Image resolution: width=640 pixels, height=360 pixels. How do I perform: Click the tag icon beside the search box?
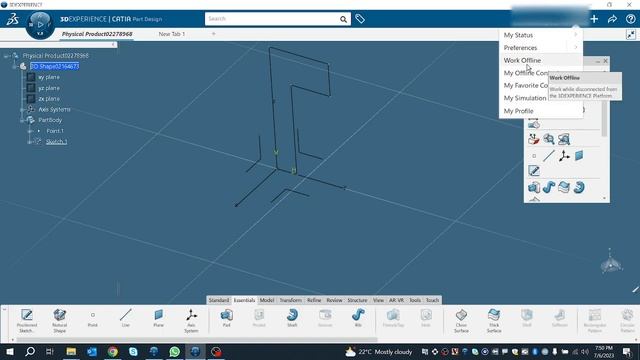click(360, 19)
